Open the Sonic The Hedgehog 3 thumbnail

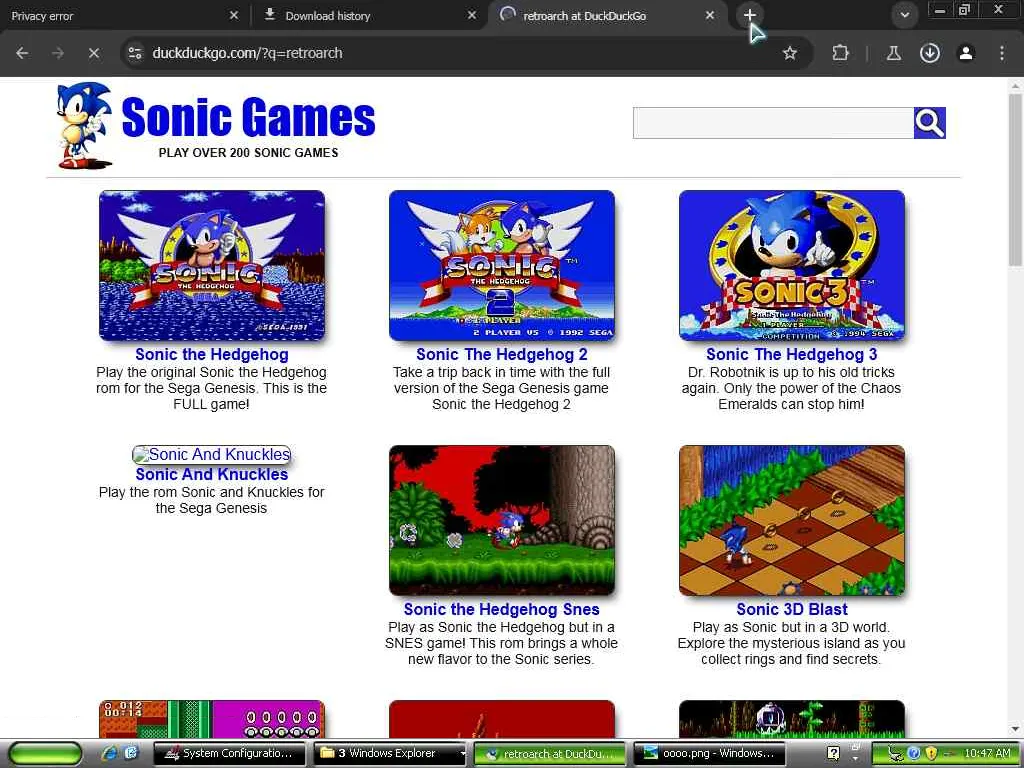pos(792,265)
